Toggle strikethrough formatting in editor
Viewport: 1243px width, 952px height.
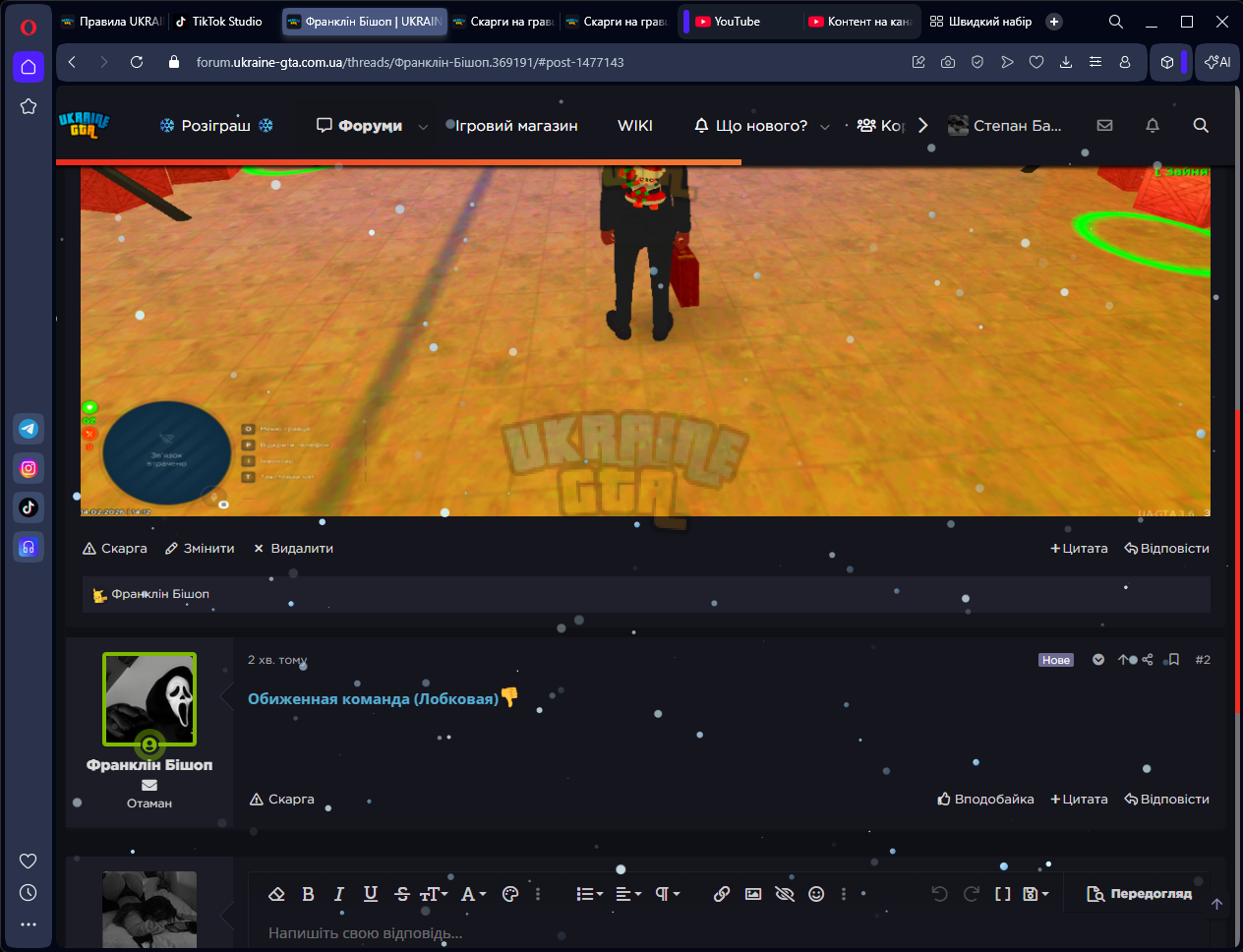[x=402, y=894]
